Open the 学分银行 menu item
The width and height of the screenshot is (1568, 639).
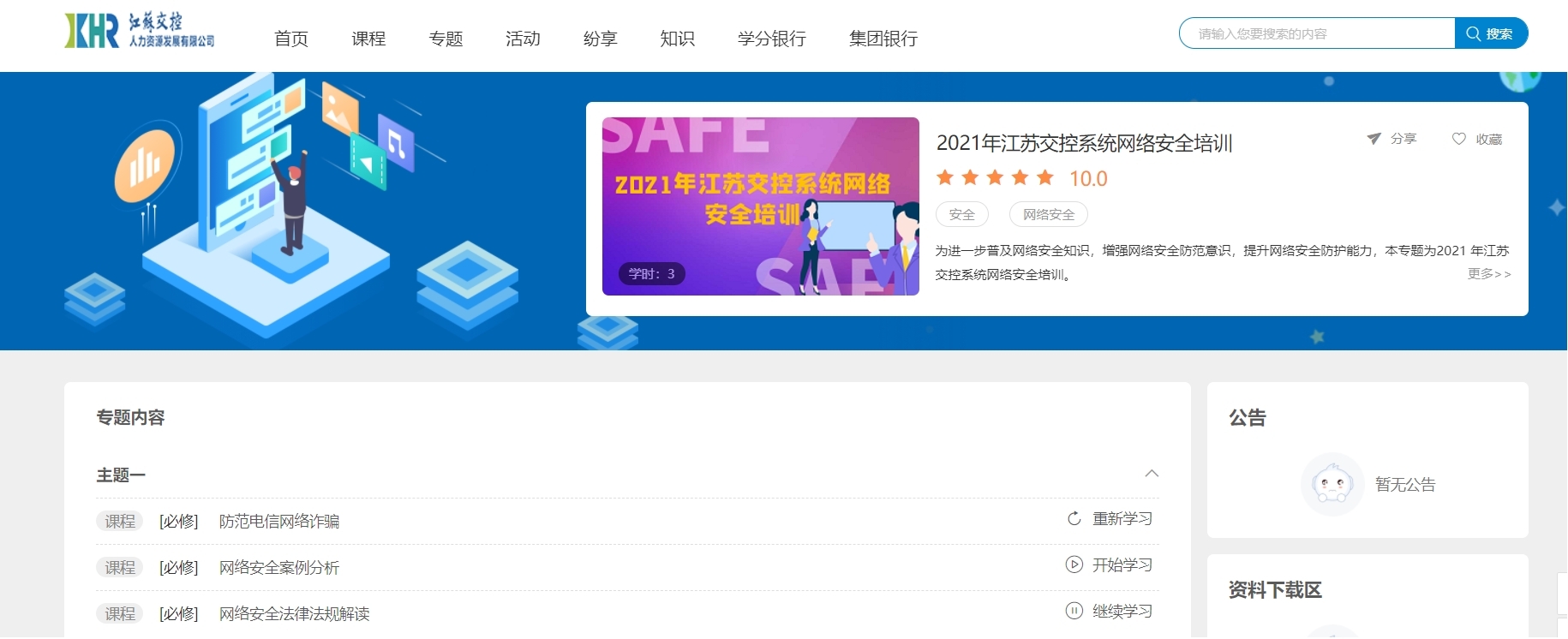[772, 39]
